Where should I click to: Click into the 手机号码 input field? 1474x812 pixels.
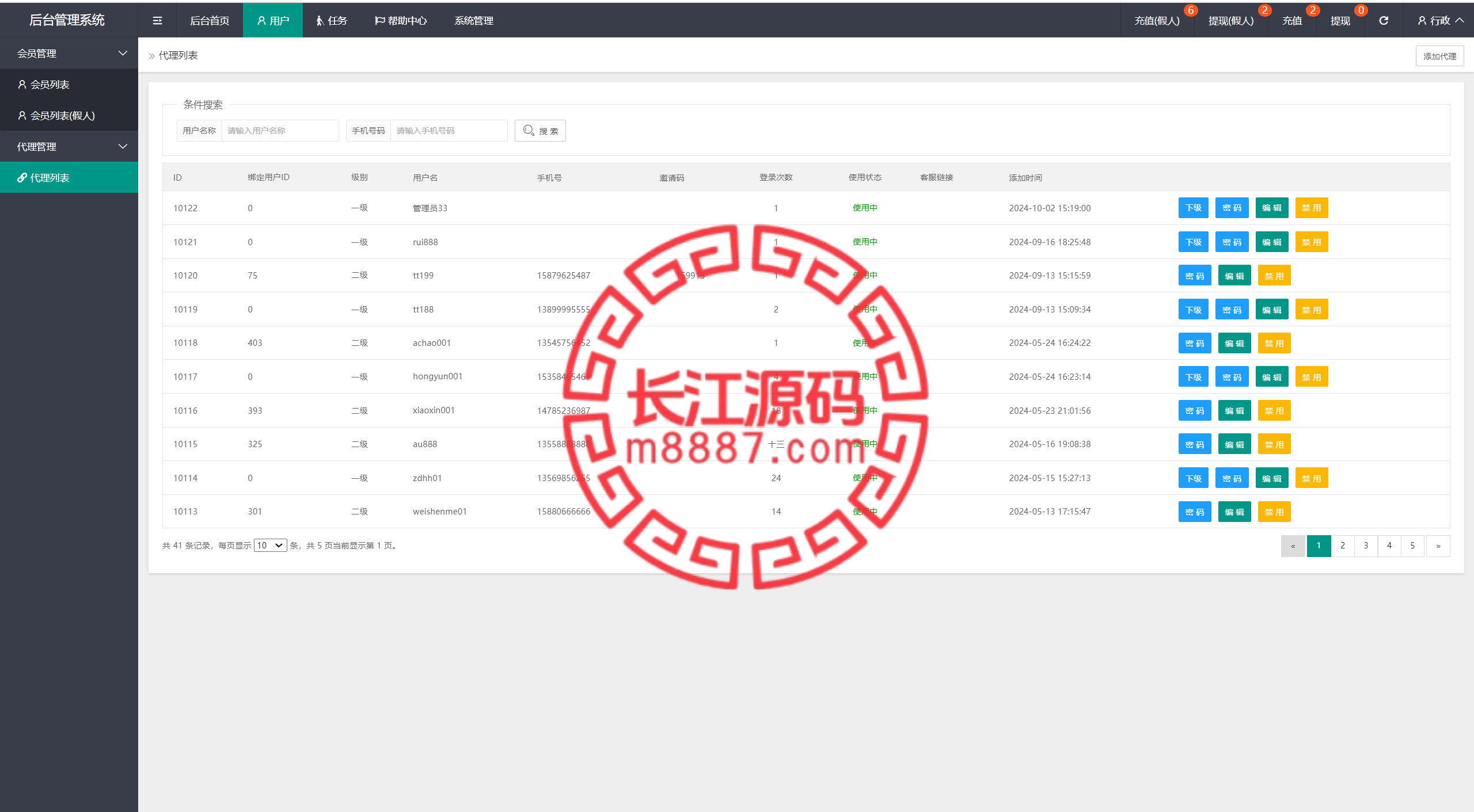tap(449, 131)
